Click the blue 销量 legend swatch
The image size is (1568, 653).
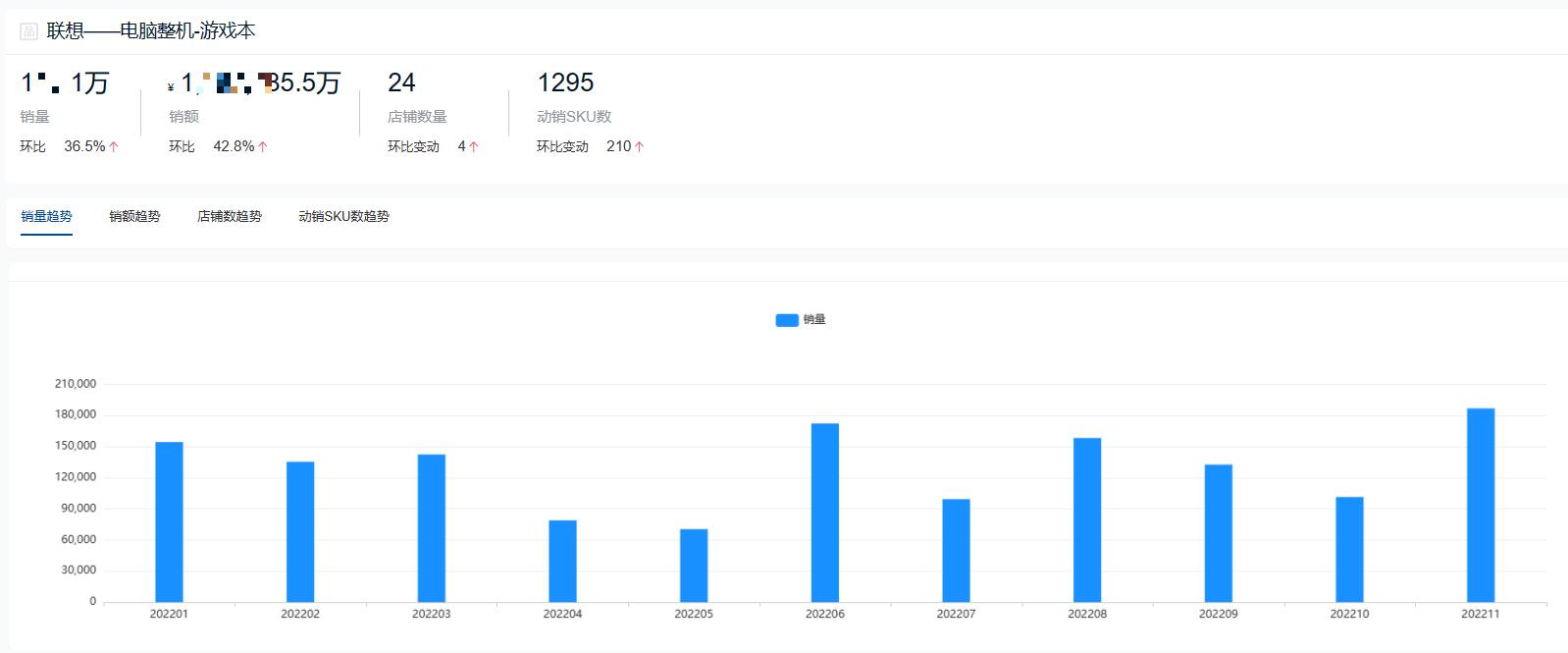[x=787, y=320]
